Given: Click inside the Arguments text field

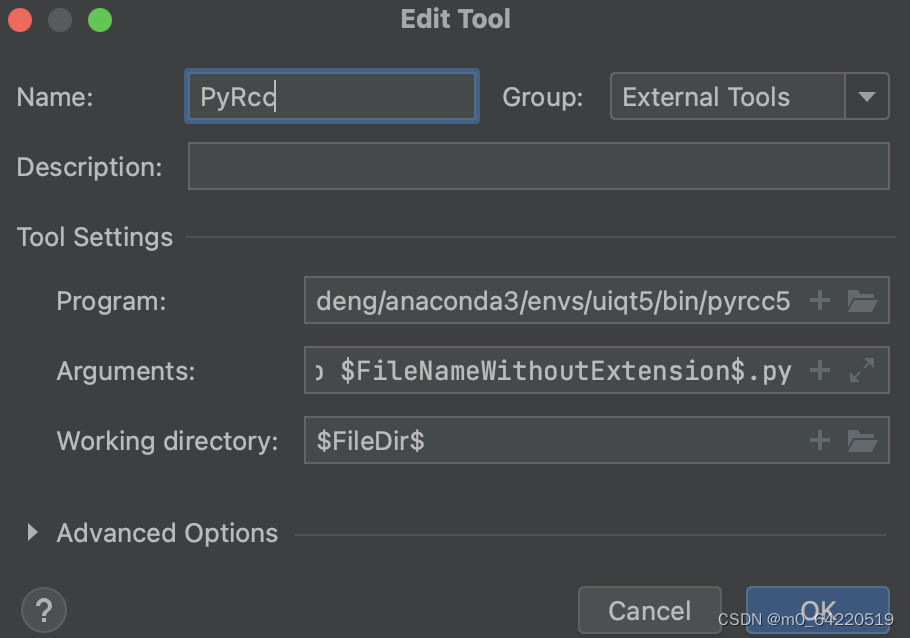Looking at the screenshot, I should point(553,371).
